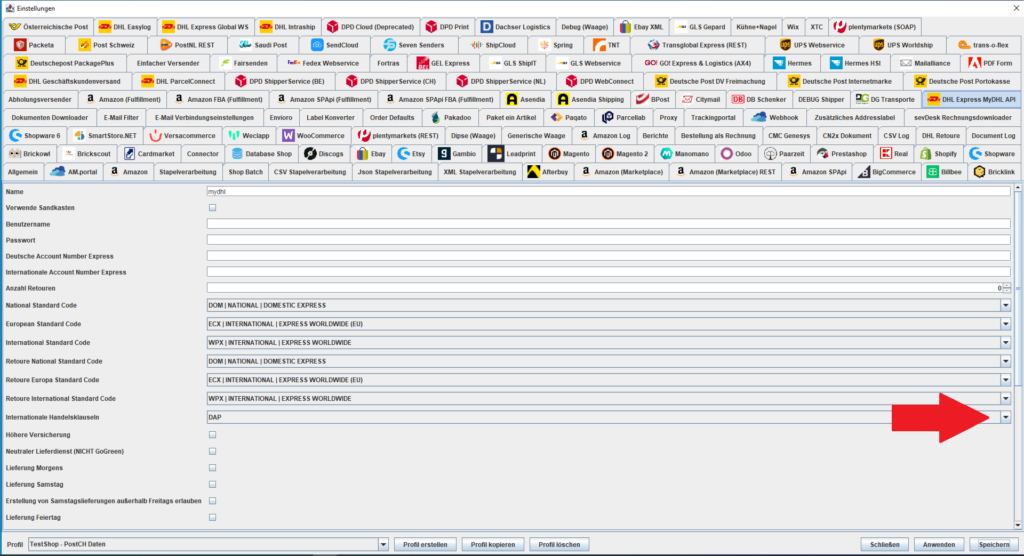
Task: Switch to the Abholungsversender tab
Action: tap(40, 99)
